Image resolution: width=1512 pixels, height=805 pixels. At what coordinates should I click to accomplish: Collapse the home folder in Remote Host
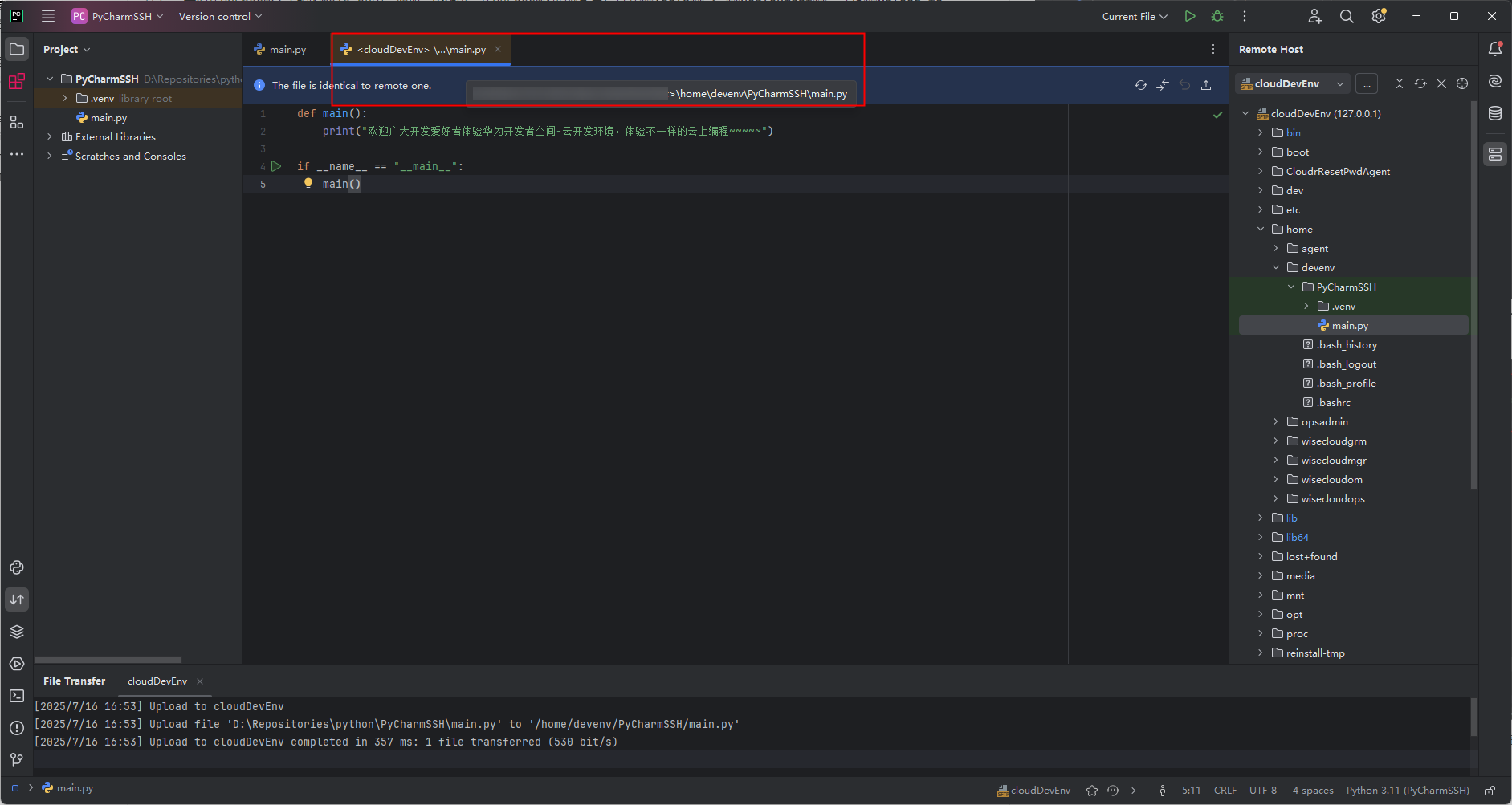pos(1261,229)
